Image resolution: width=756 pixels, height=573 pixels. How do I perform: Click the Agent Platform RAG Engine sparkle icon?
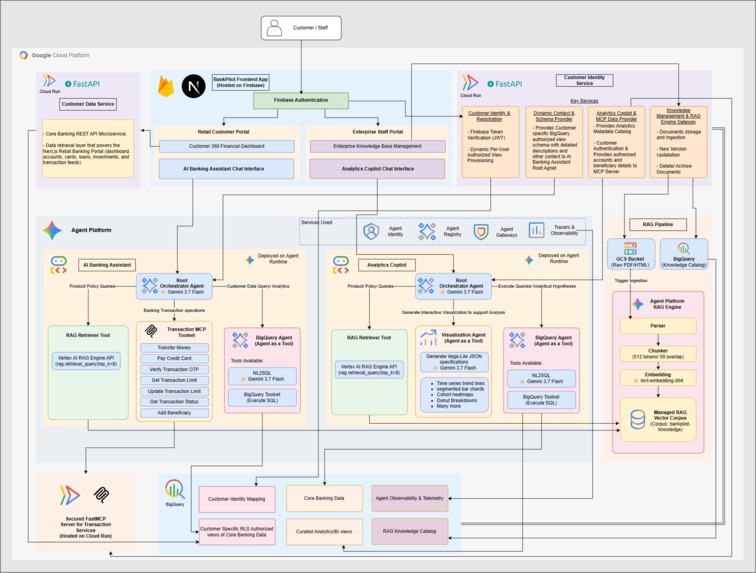(x=638, y=304)
